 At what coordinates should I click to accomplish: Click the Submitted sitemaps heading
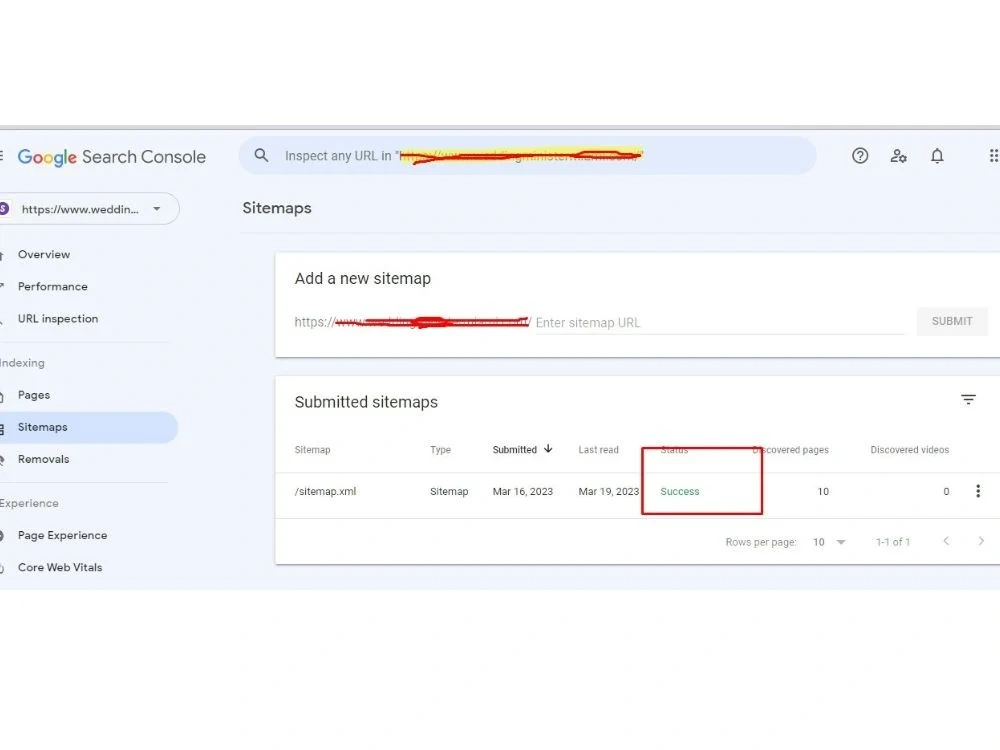pyautogui.click(x=366, y=402)
